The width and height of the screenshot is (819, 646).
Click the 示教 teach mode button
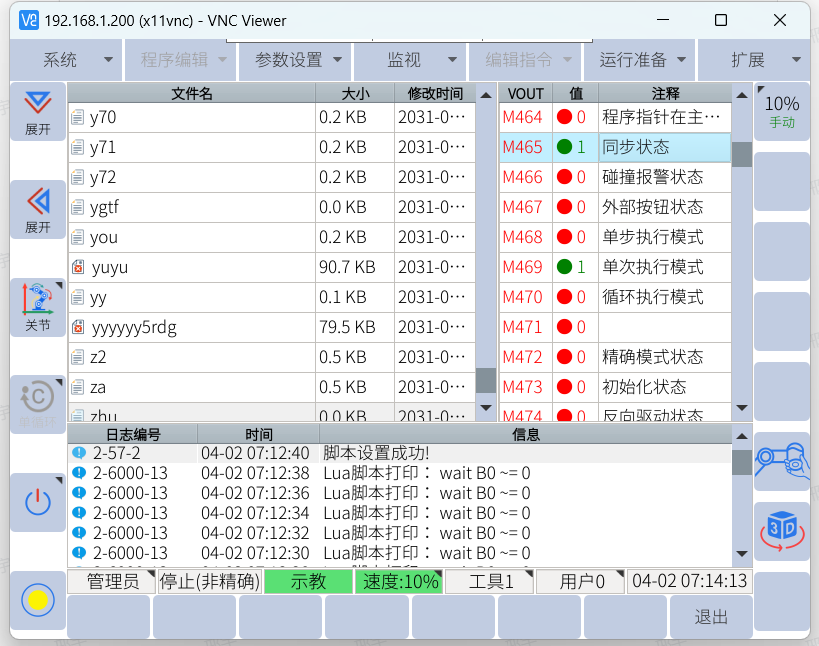tap(308, 582)
